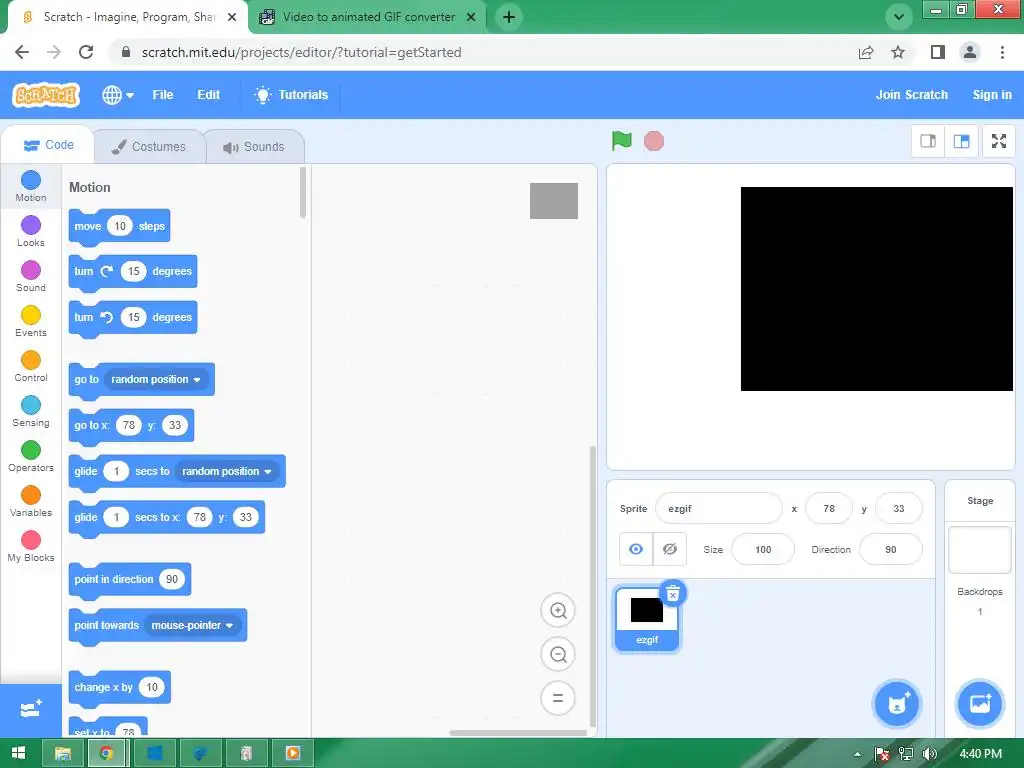Switch to the Code tab
The image size is (1024, 768).
pyautogui.click(x=48, y=145)
